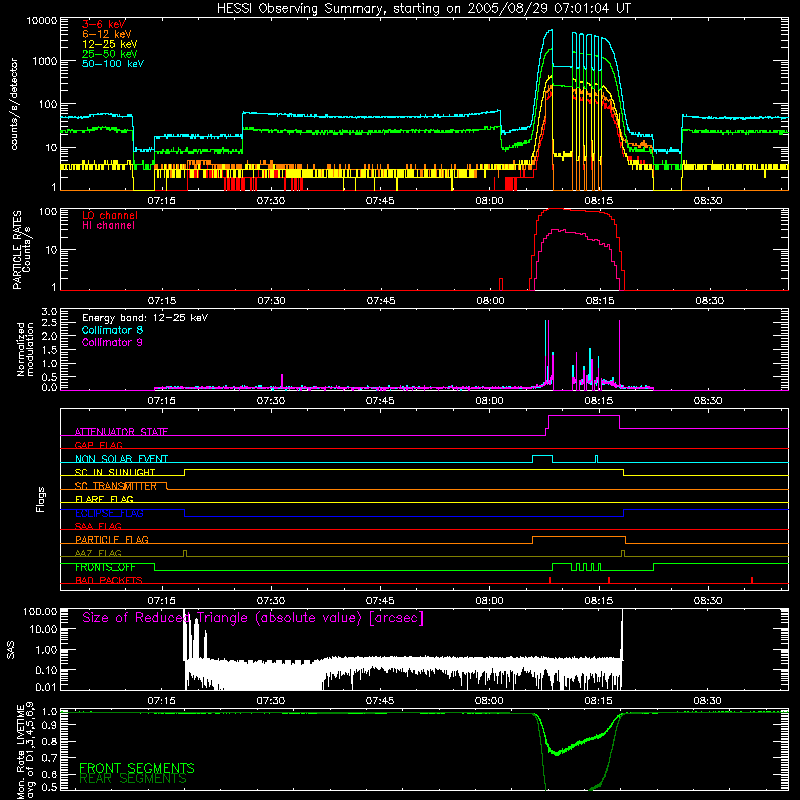Click the 'Size of Reduced Triangle' panel title
This screenshot has width=800, height=800.
pyautogui.click(x=253, y=618)
